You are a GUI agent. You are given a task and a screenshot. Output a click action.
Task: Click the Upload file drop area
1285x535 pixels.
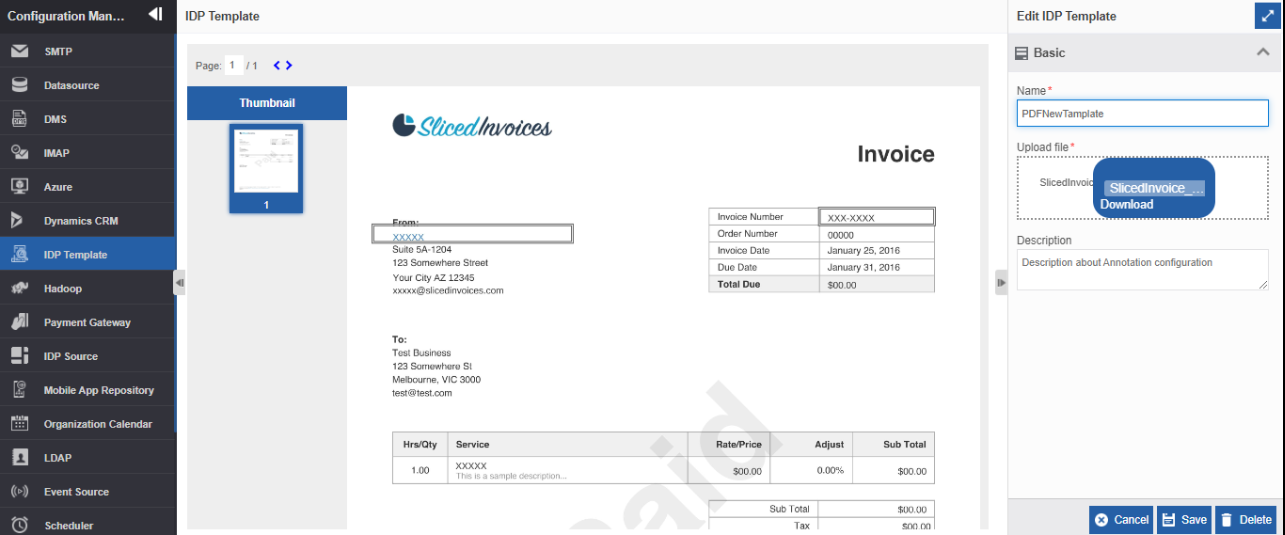click(1142, 188)
